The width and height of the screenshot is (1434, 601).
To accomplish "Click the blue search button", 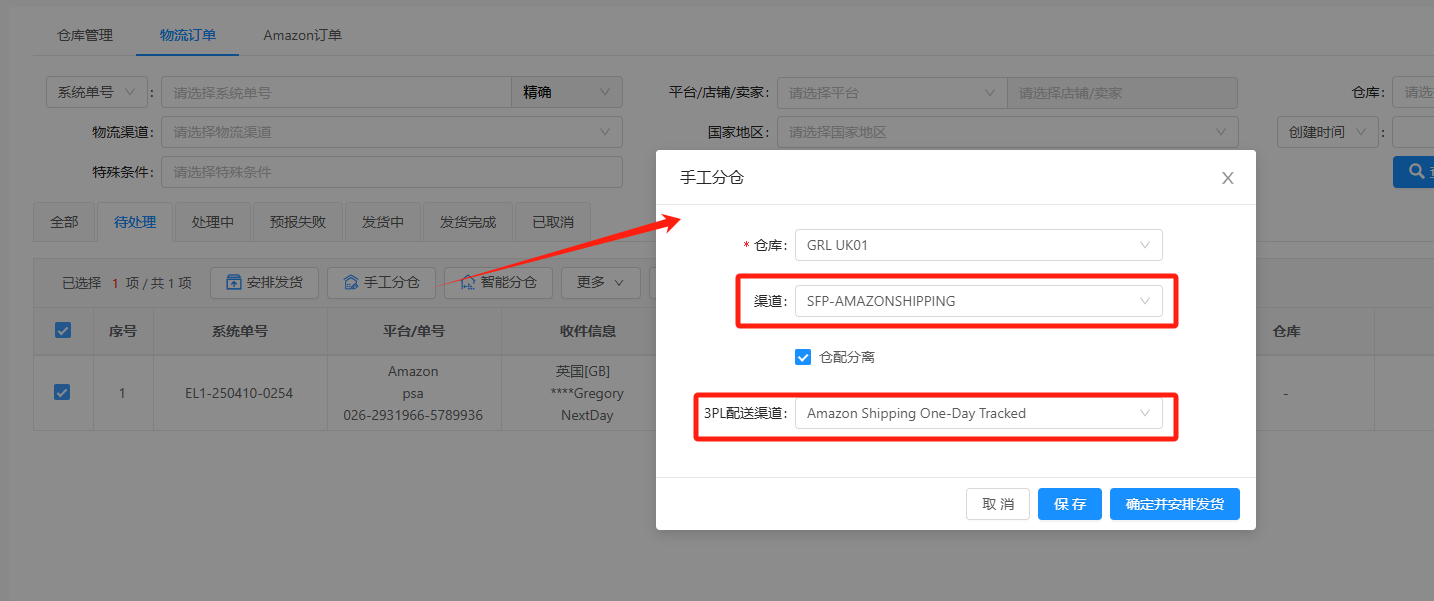I will click(1414, 172).
